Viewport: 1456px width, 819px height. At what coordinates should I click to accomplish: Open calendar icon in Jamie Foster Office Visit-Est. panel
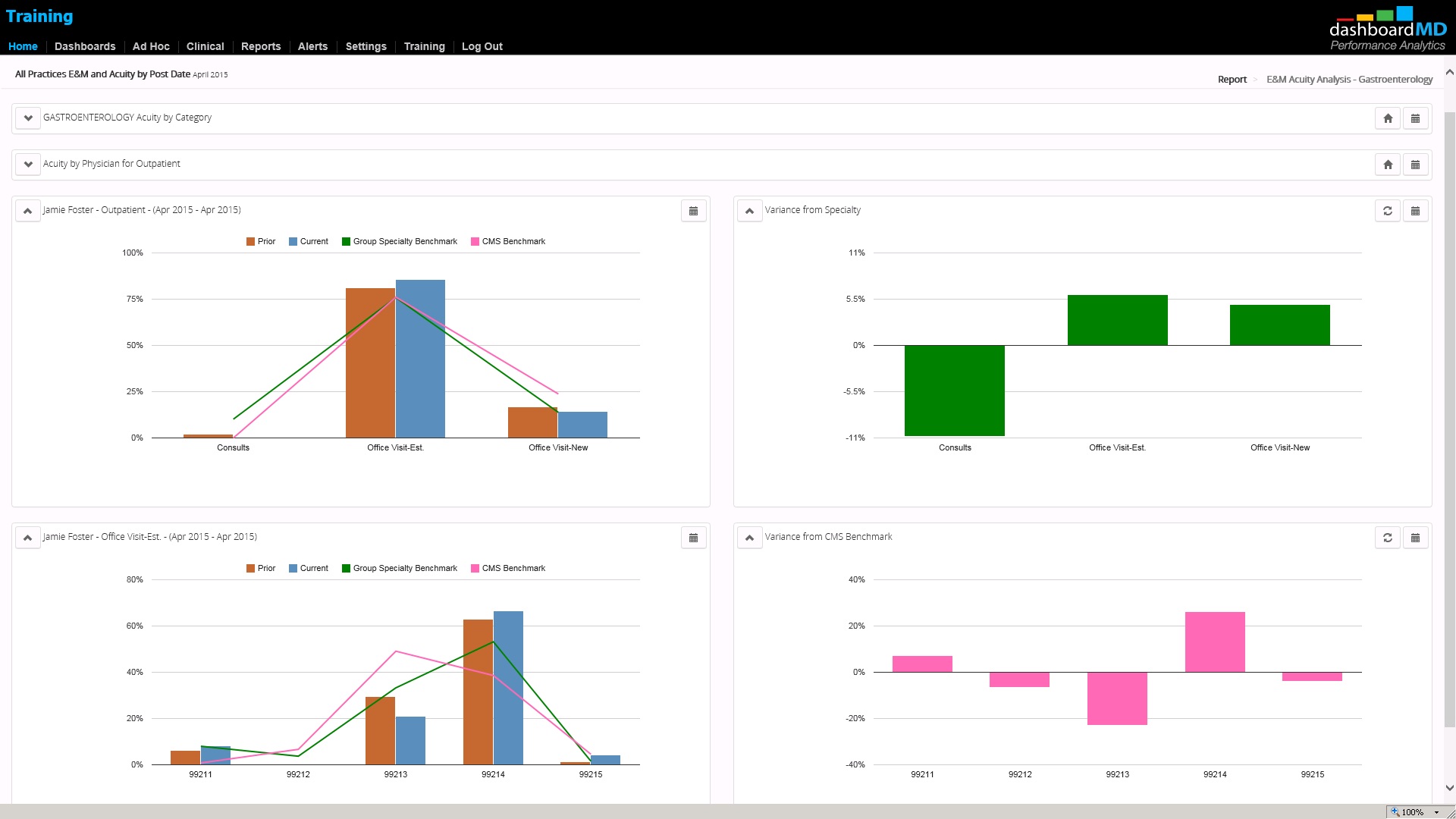pyautogui.click(x=693, y=538)
